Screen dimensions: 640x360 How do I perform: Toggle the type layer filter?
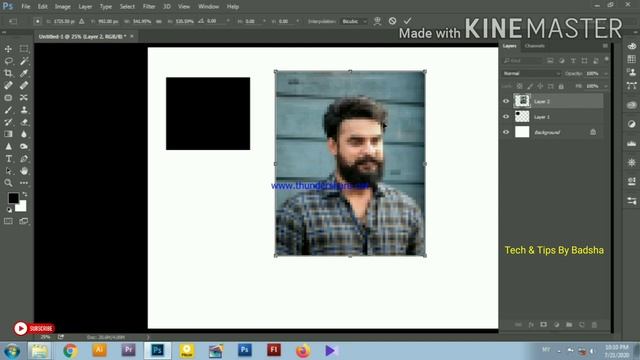[573, 61]
